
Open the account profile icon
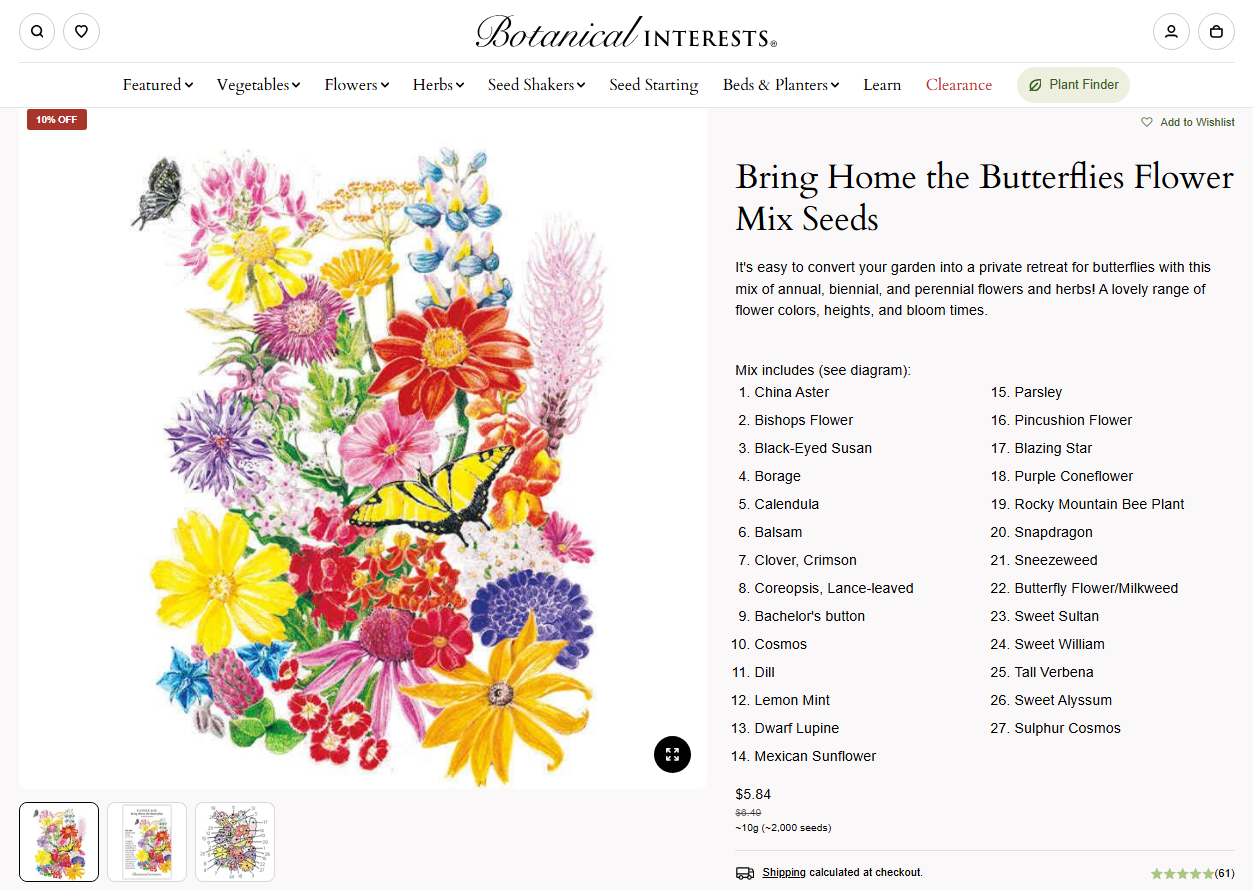1171,31
